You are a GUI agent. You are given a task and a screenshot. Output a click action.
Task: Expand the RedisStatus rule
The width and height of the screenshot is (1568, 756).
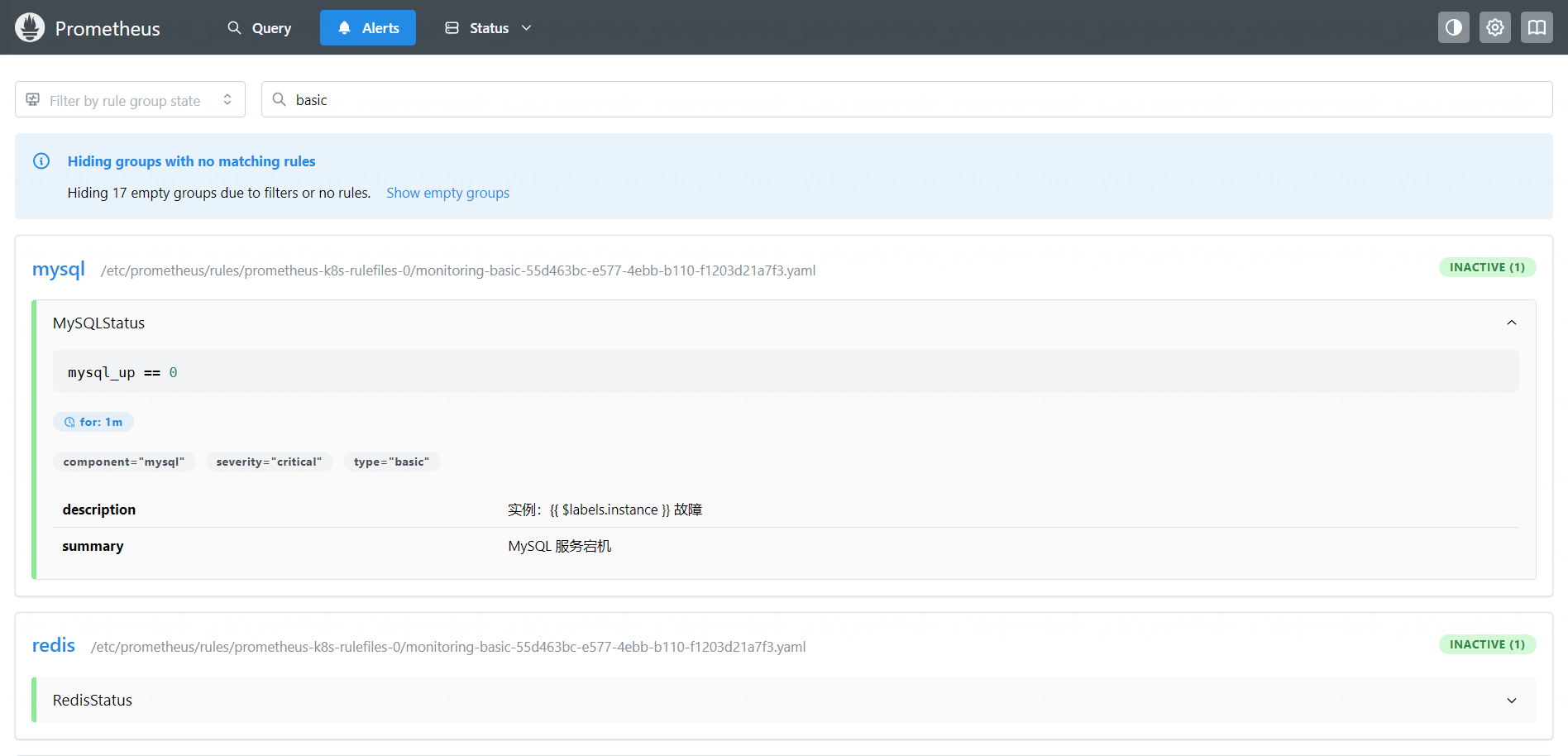[1511, 700]
